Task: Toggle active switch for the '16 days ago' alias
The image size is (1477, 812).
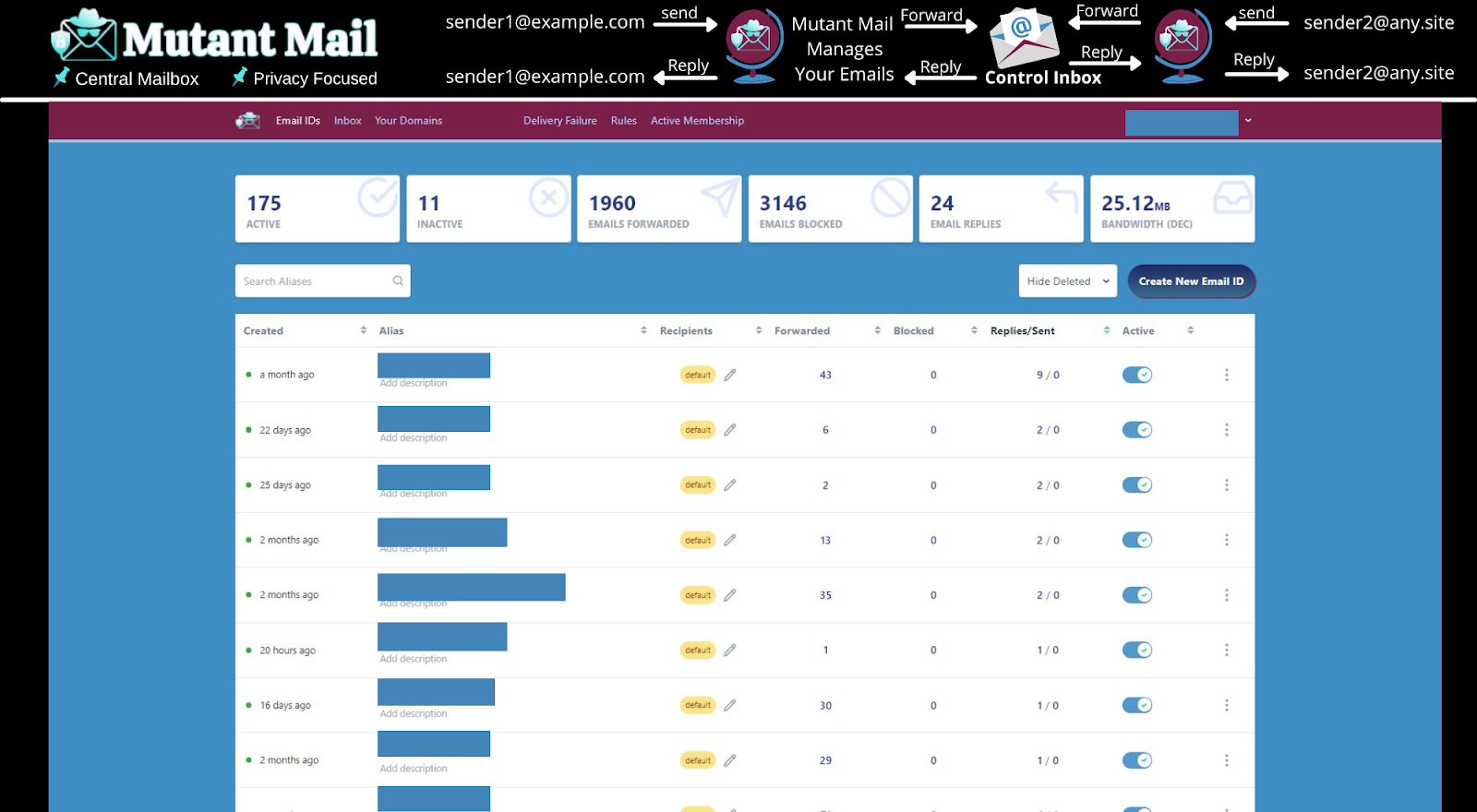Action: [x=1137, y=705]
